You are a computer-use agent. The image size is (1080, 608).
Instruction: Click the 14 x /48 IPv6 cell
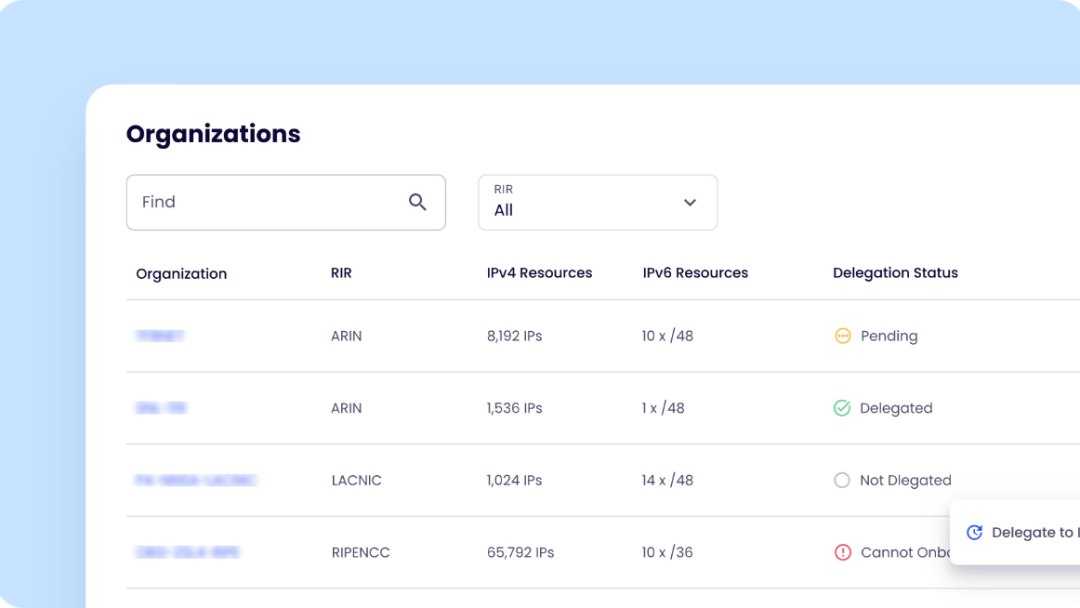click(667, 480)
